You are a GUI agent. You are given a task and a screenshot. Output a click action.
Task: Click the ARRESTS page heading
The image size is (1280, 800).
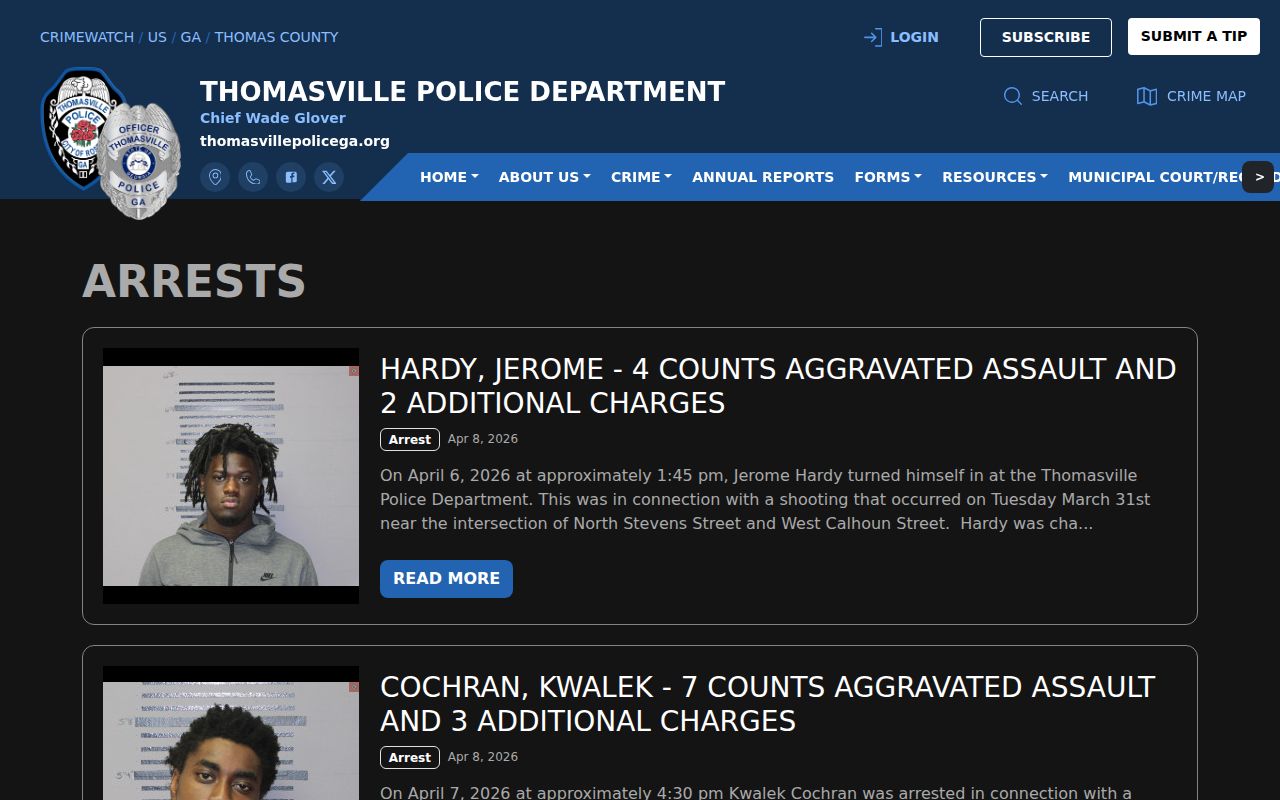point(194,281)
